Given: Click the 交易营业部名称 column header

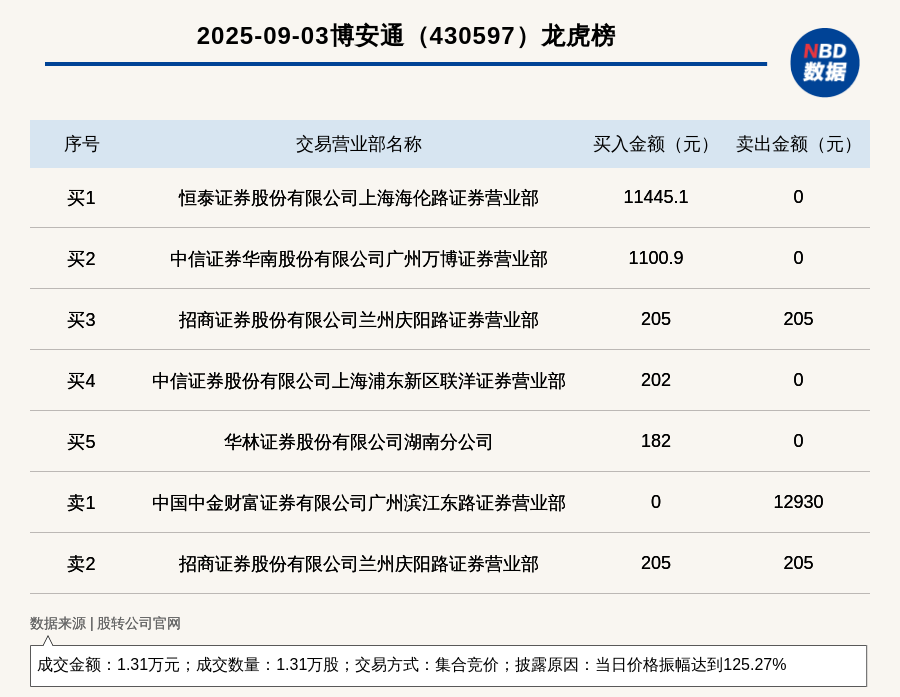Looking at the screenshot, I should [x=359, y=144].
